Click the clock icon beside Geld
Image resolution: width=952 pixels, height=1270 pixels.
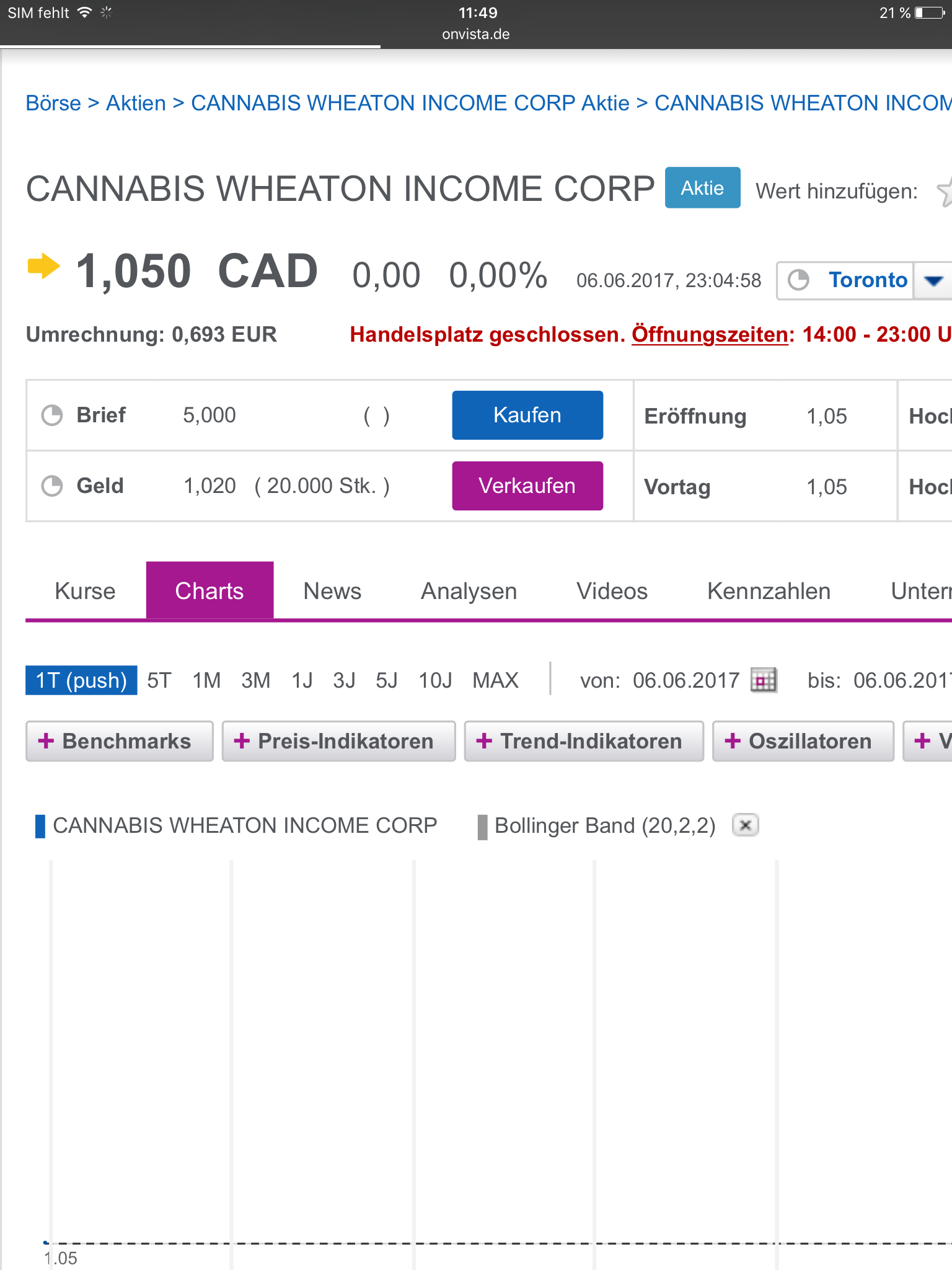coord(52,486)
